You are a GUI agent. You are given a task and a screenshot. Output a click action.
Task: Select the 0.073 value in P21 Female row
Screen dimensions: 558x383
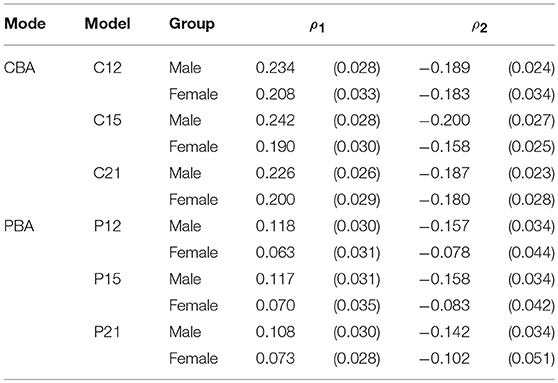click(x=275, y=358)
